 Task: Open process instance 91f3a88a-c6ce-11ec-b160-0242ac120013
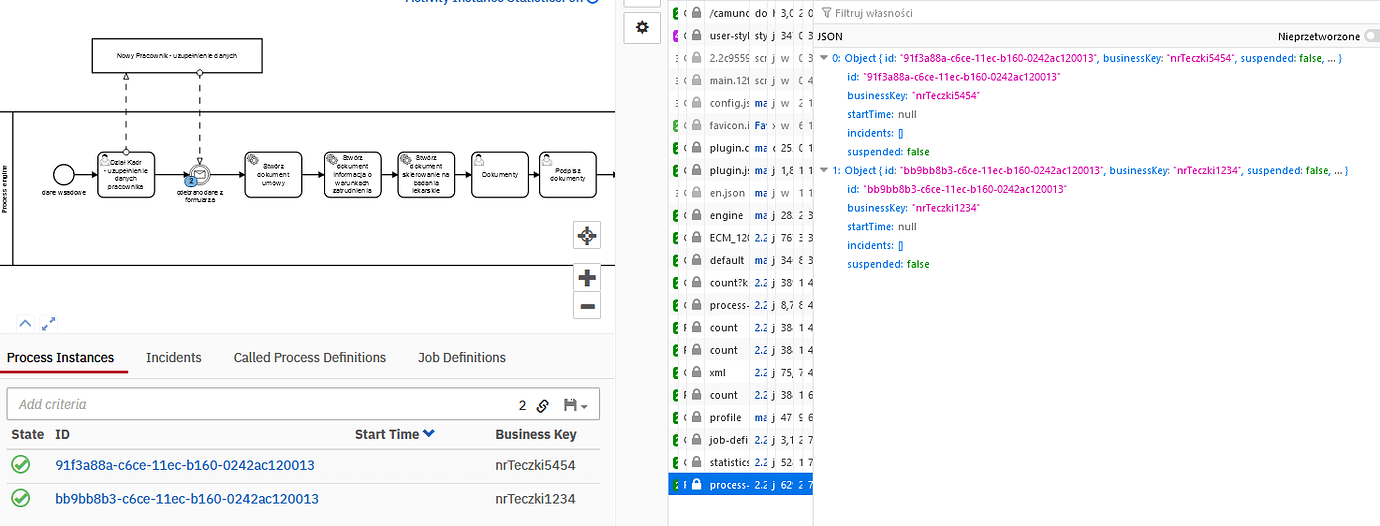pos(184,465)
